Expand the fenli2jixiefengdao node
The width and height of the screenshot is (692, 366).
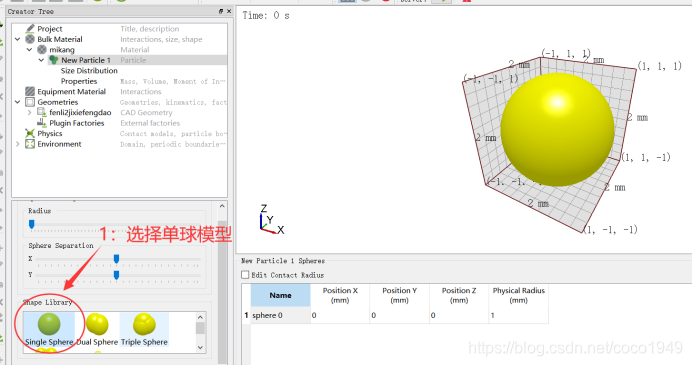point(30,113)
